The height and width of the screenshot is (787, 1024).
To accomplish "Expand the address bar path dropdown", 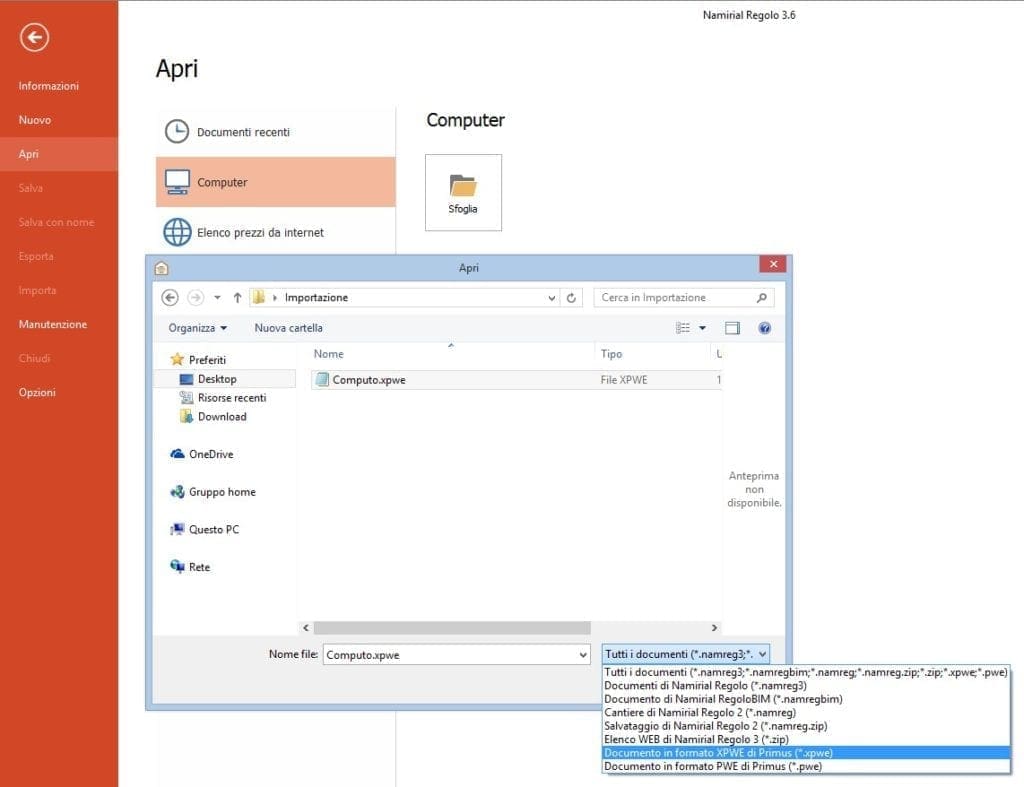I will point(552,298).
